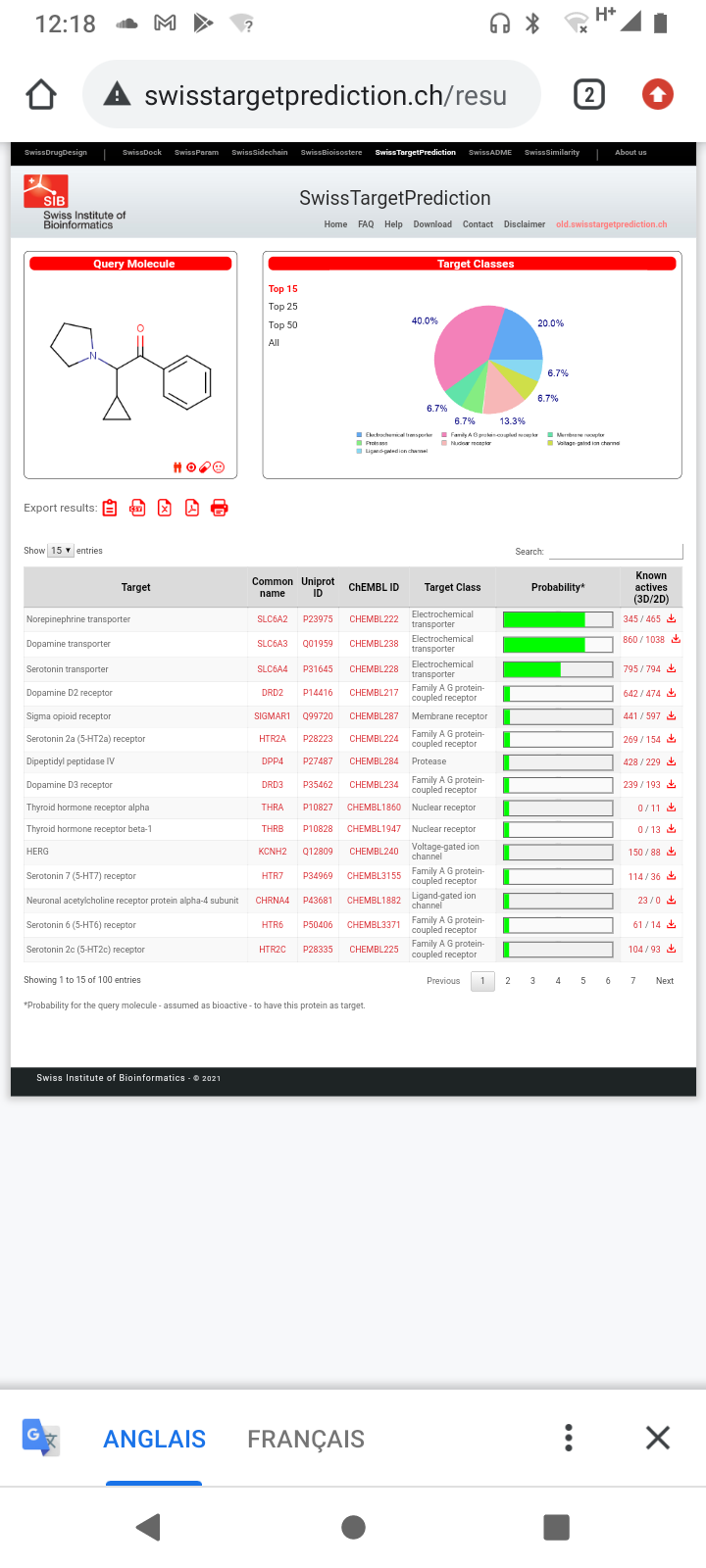The image size is (706, 1568).
Task: Download known actives for HERG row
Action: (672, 852)
